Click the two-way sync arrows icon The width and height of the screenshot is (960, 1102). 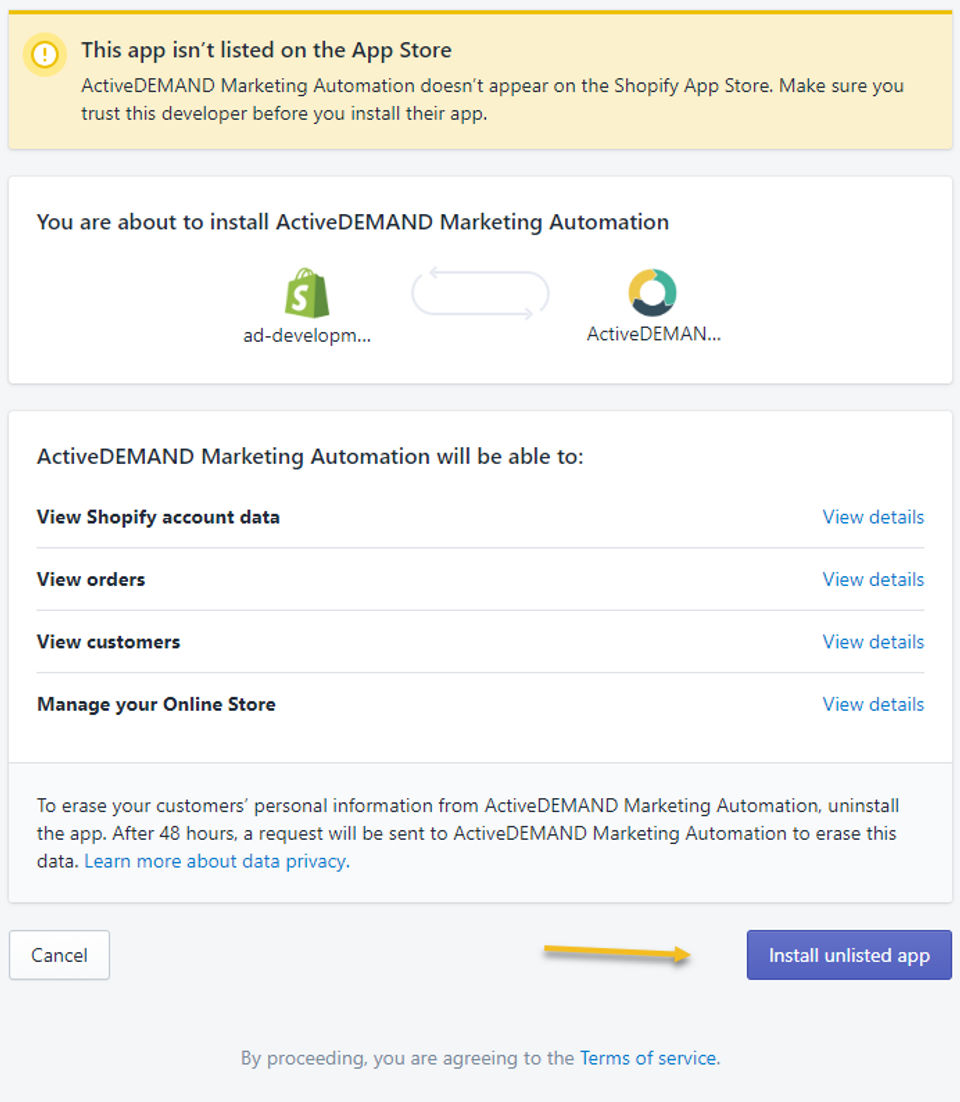coord(480,295)
